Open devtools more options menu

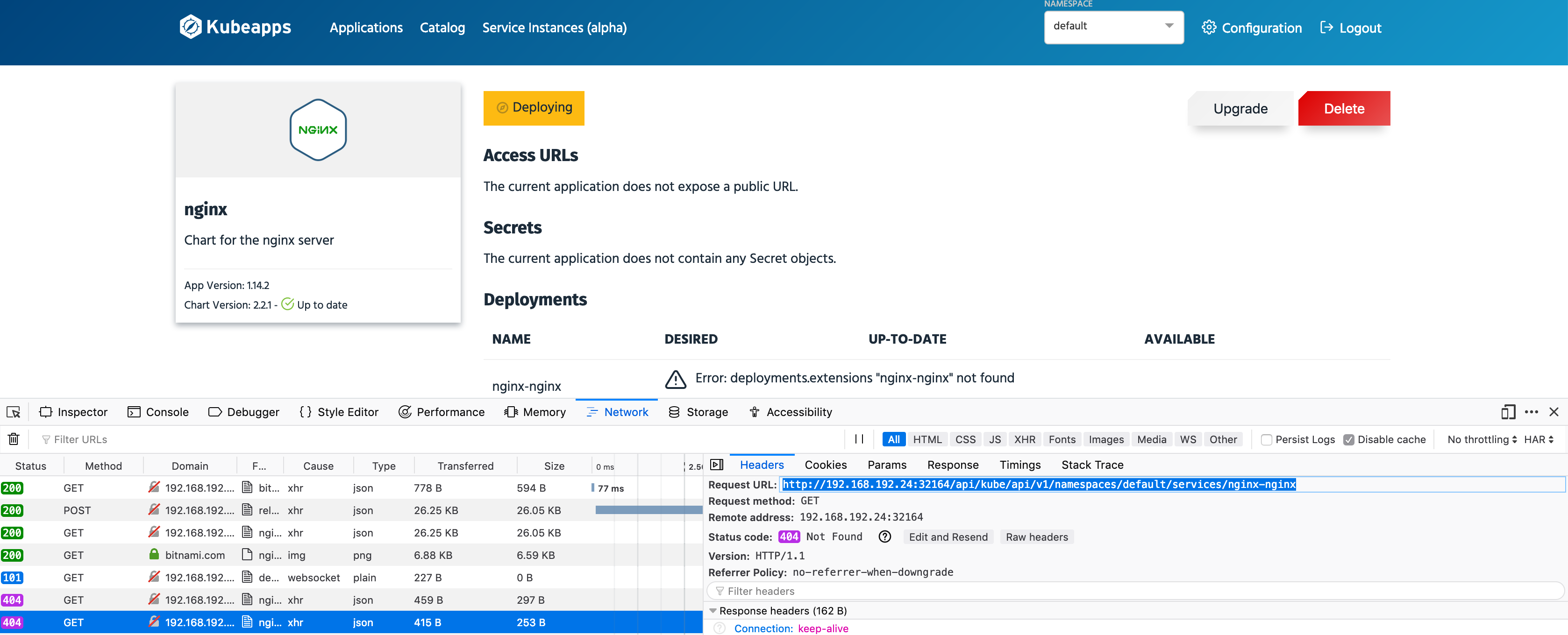click(x=1532, y=412)
